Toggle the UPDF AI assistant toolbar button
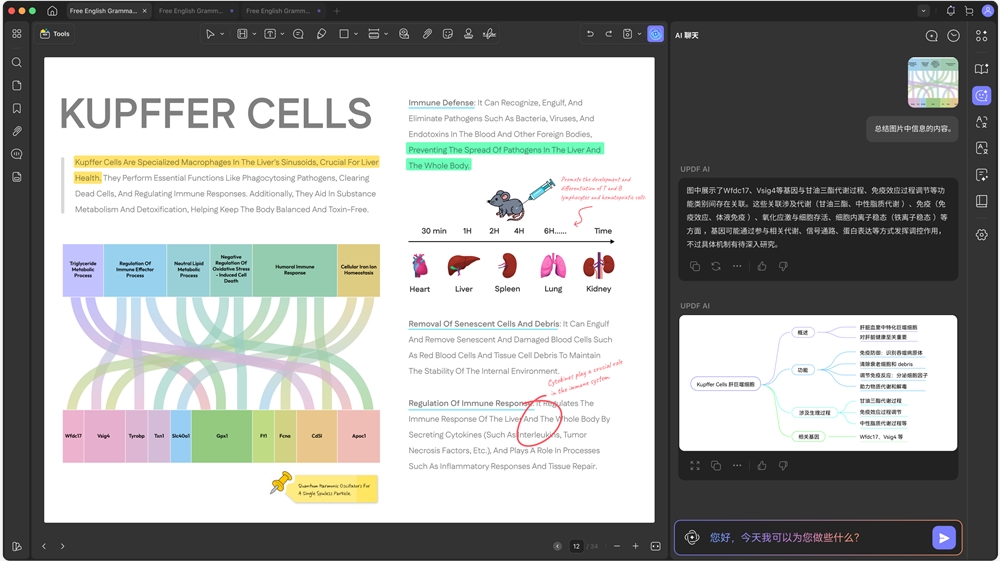The image size is (1000, 561). tap(655, 34)
